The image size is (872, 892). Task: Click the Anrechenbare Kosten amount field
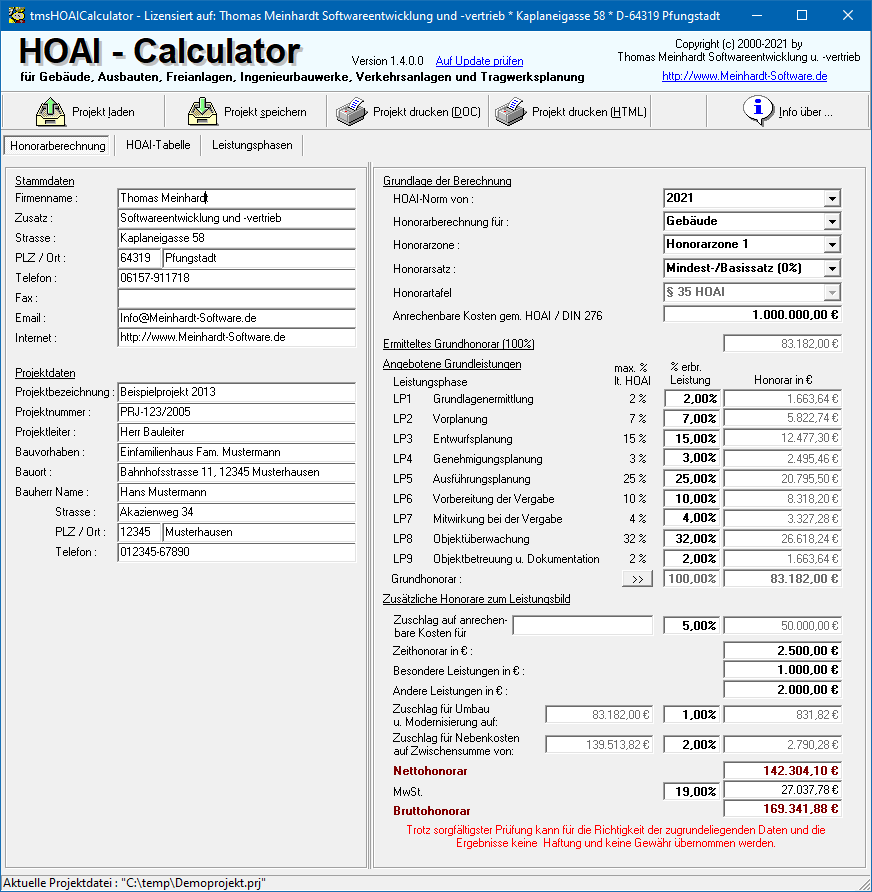pos(752,315)
